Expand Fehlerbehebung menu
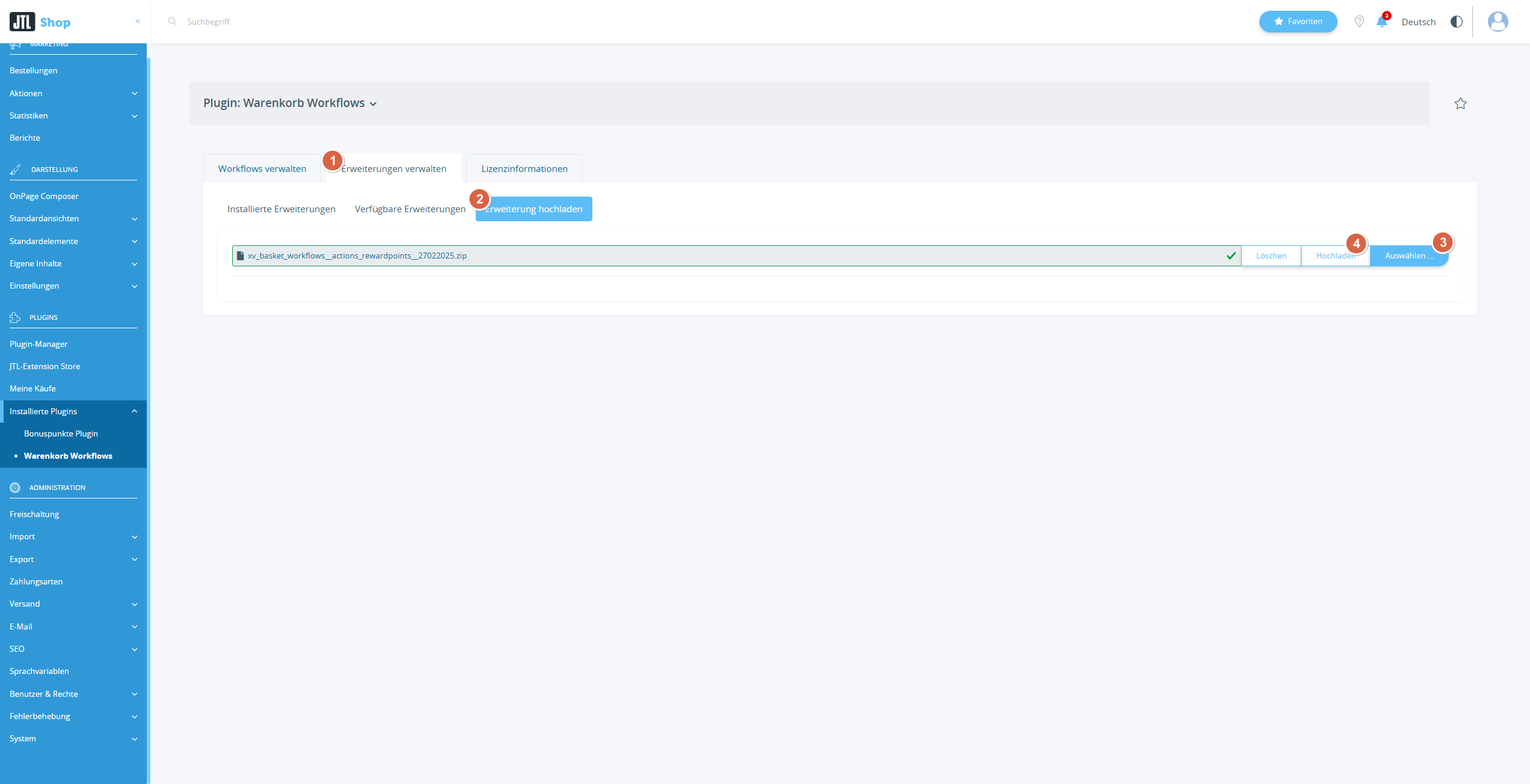The width and height of the screenshot is (1530, 784). [x=73, y=716]
